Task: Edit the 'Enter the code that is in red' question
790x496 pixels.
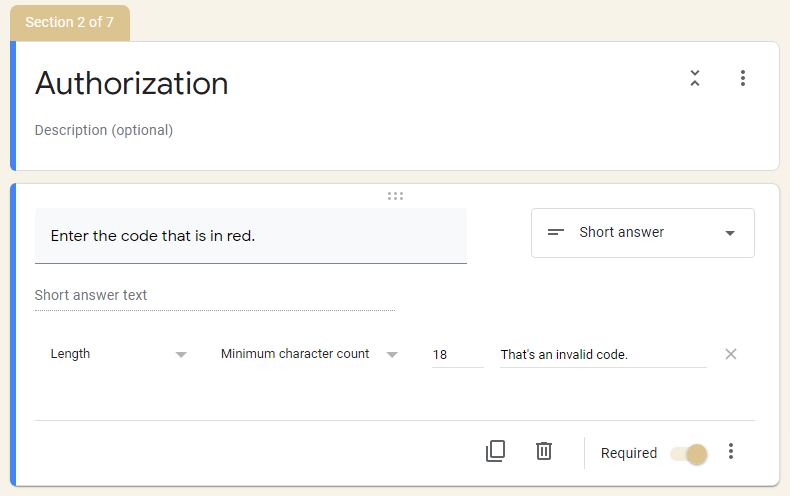Action: 251,236
